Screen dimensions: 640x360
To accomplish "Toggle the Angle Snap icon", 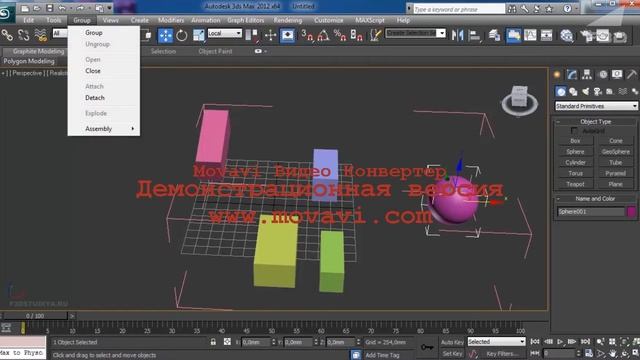I will click(323, 36).
